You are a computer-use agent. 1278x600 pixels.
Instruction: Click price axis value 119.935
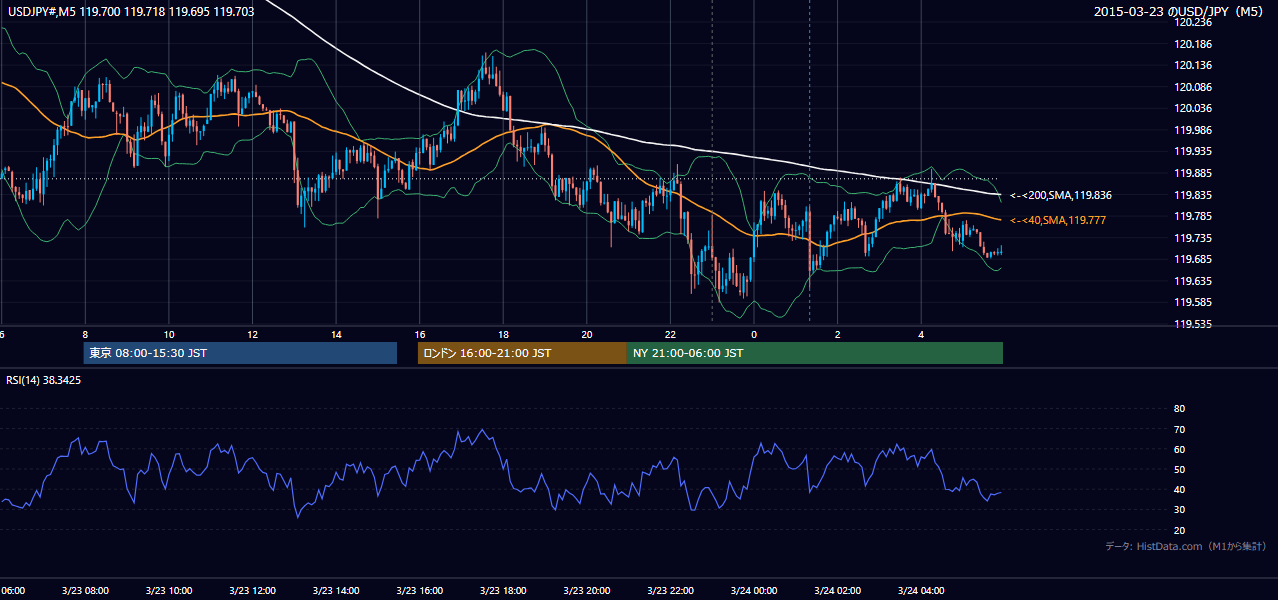(x=1194, y=152)
